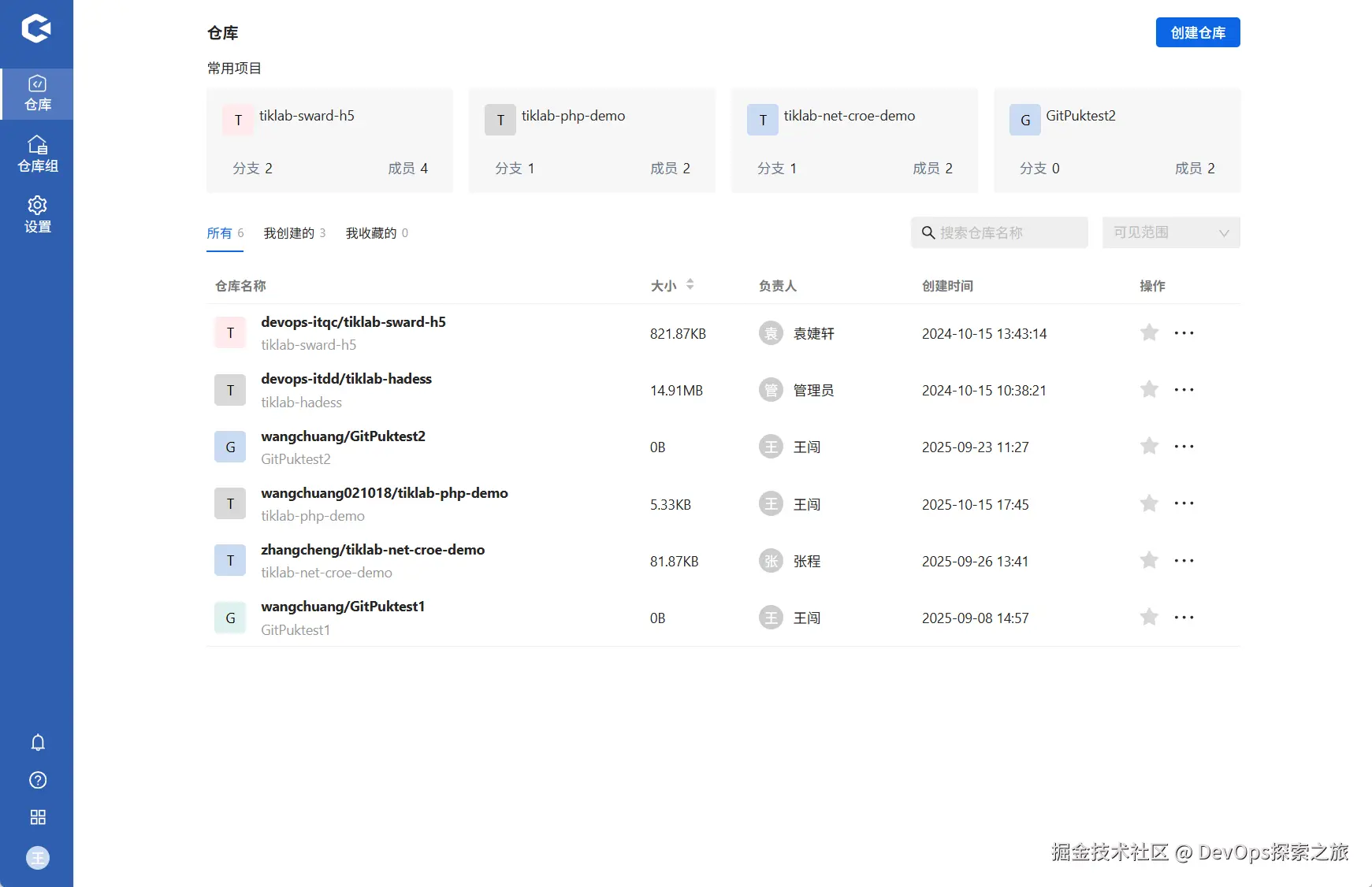
Task: Open the tiklab-net-croe-demo common project card
Action: click(x=854, y=140)
